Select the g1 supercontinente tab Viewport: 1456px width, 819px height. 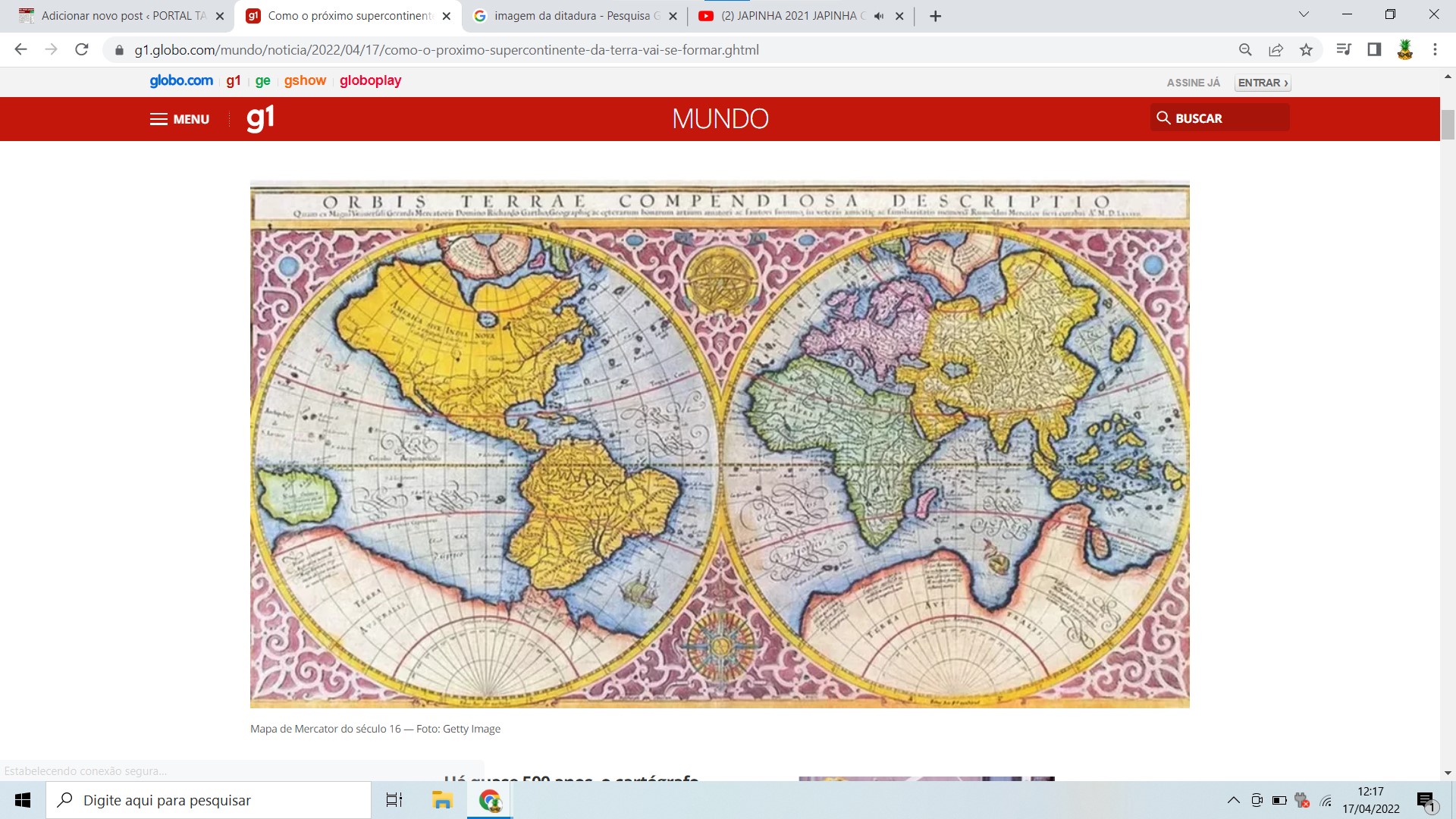[349, 16]
